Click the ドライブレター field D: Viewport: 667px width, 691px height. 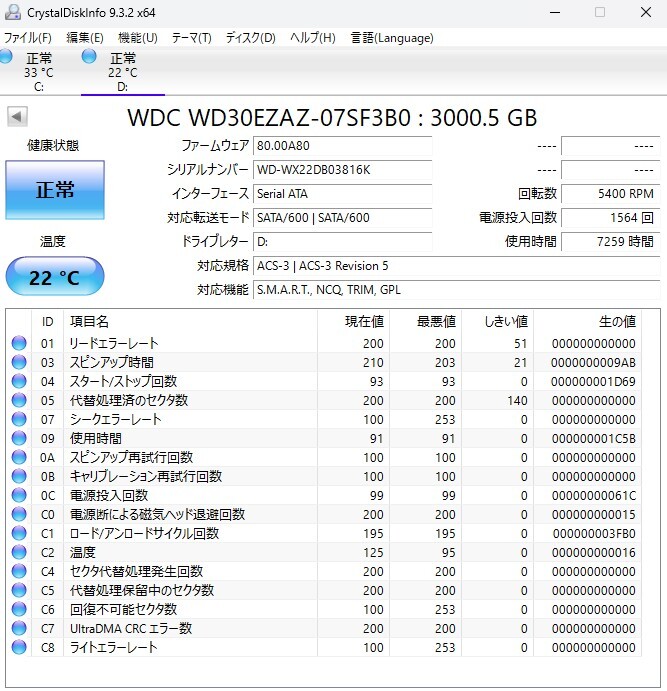342,242
